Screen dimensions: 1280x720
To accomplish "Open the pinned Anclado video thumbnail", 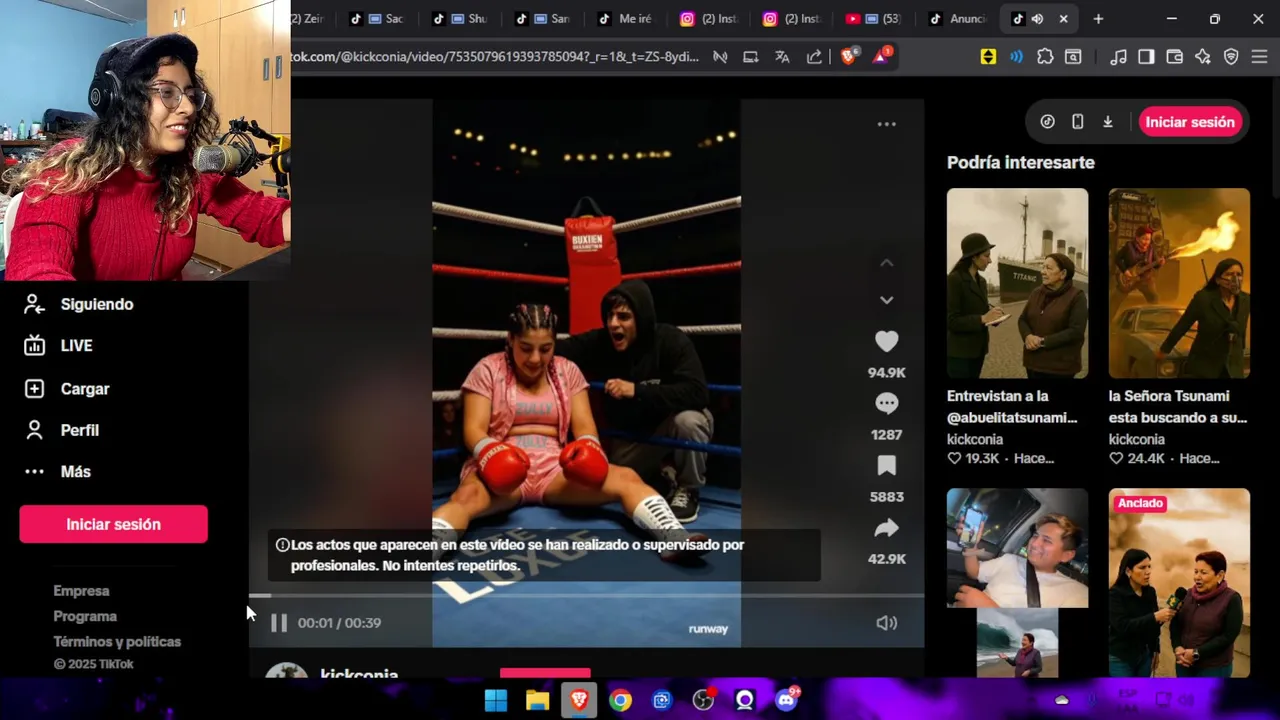I will 1179,583.
